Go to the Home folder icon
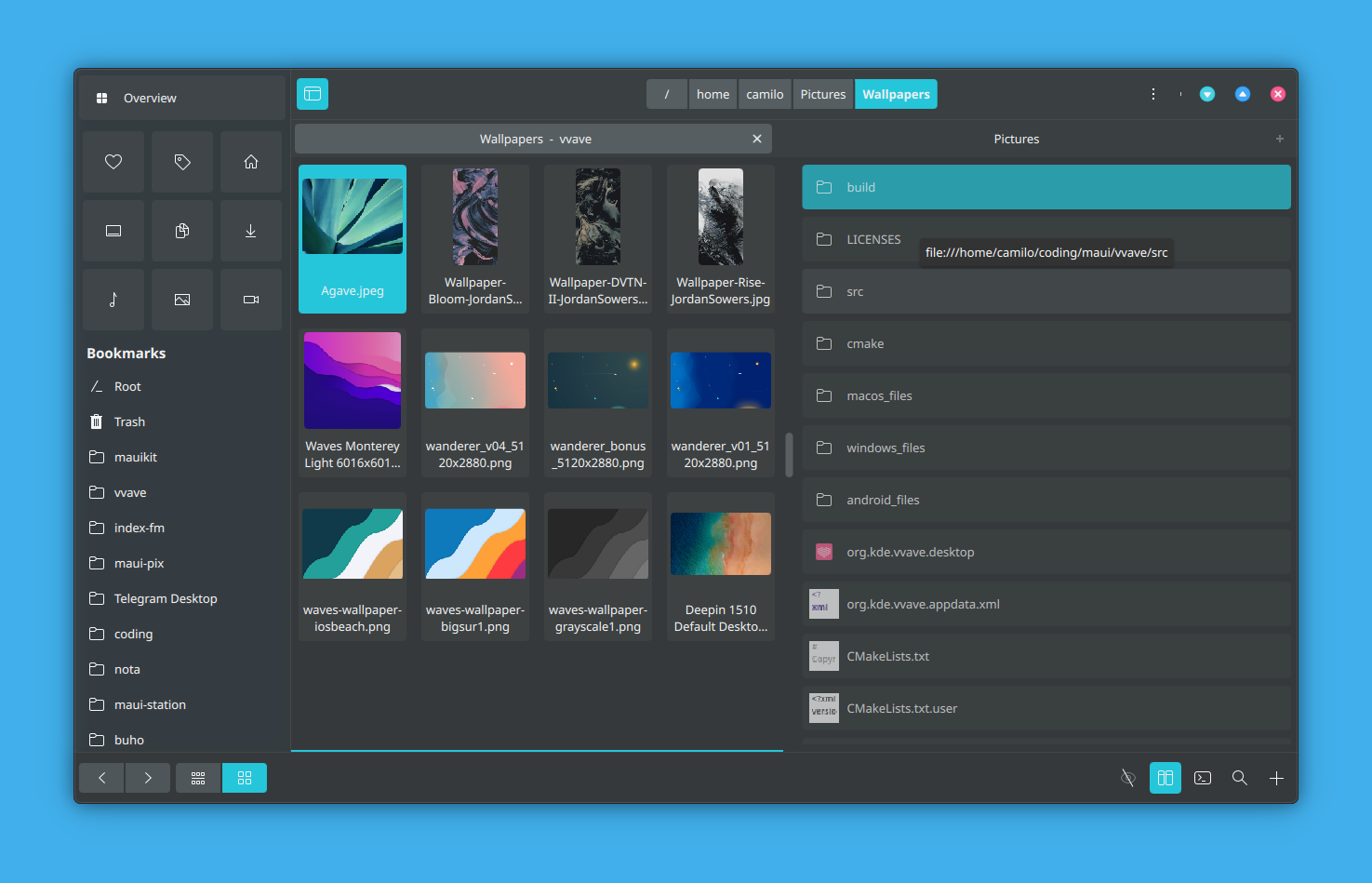Screen dimensions: 1372x883 point(251,162)
